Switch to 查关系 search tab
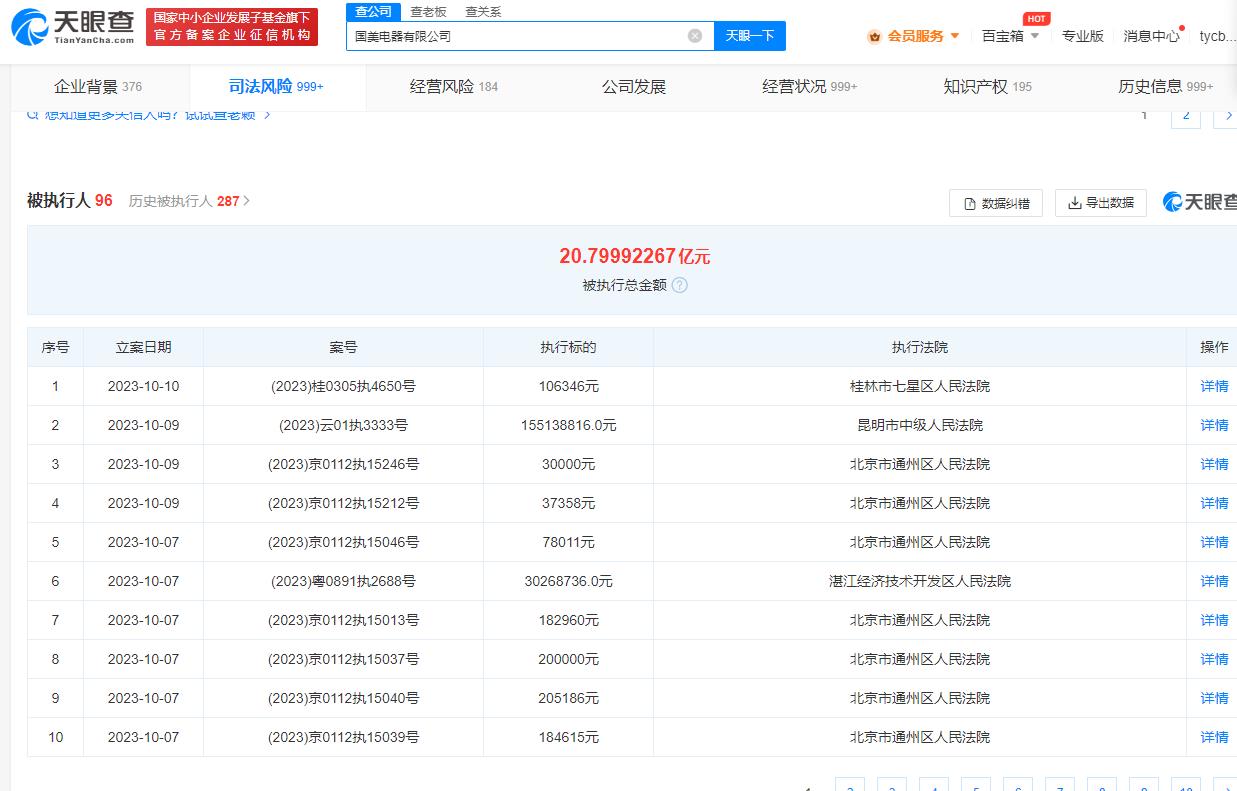 point(483,12)
